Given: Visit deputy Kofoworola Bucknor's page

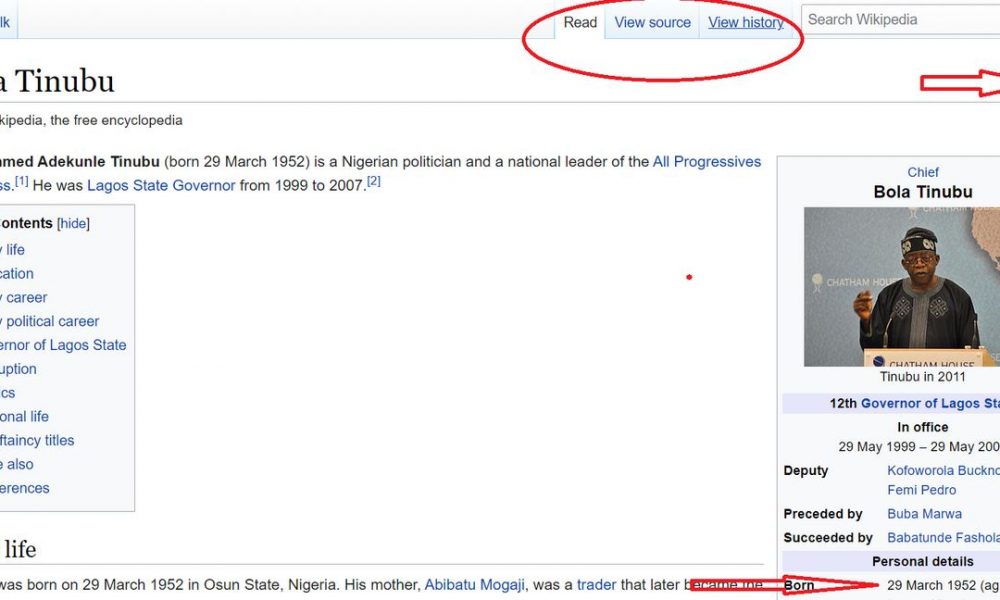Looking at the screenshot, I should pos(942,470).
